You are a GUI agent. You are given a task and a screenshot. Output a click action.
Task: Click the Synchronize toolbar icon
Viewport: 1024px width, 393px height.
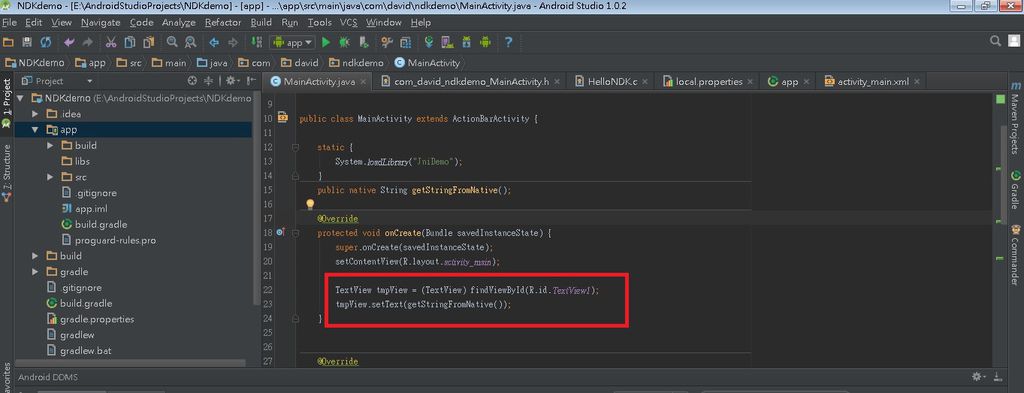pos(46,42)
